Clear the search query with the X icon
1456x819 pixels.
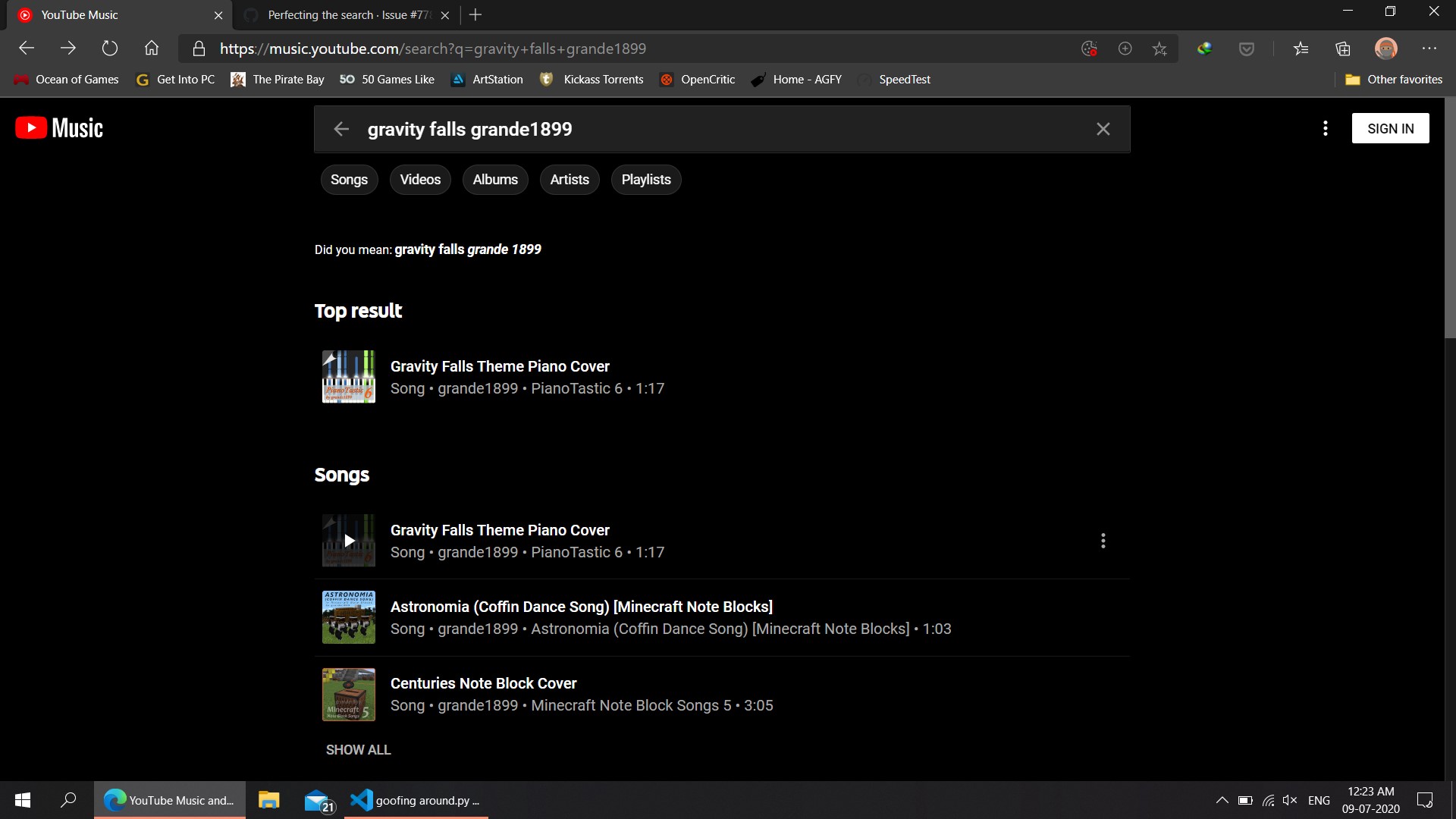(x=1103, y=129)
